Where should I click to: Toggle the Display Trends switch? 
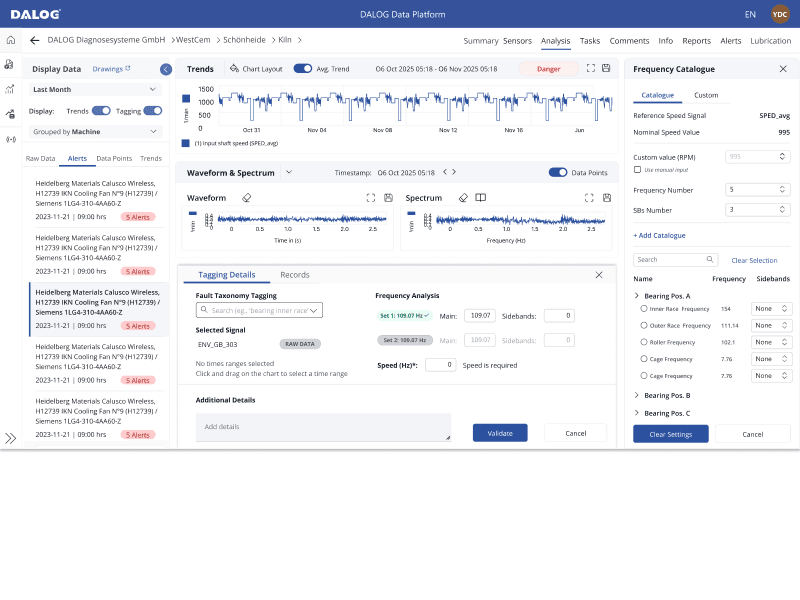101,111
